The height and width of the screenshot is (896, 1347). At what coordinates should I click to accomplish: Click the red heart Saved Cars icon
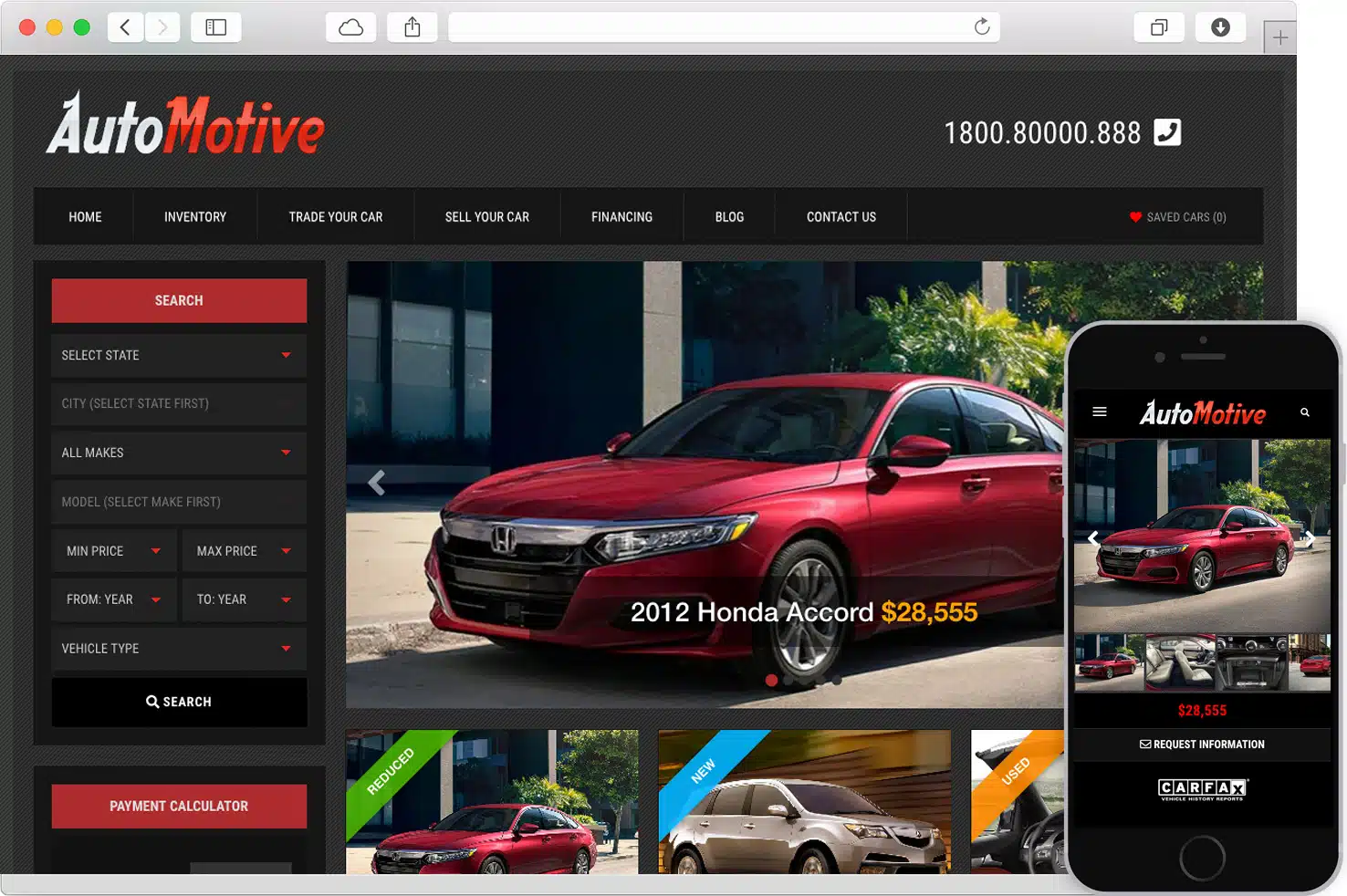pyautogui.click(x=1135, y=217)
